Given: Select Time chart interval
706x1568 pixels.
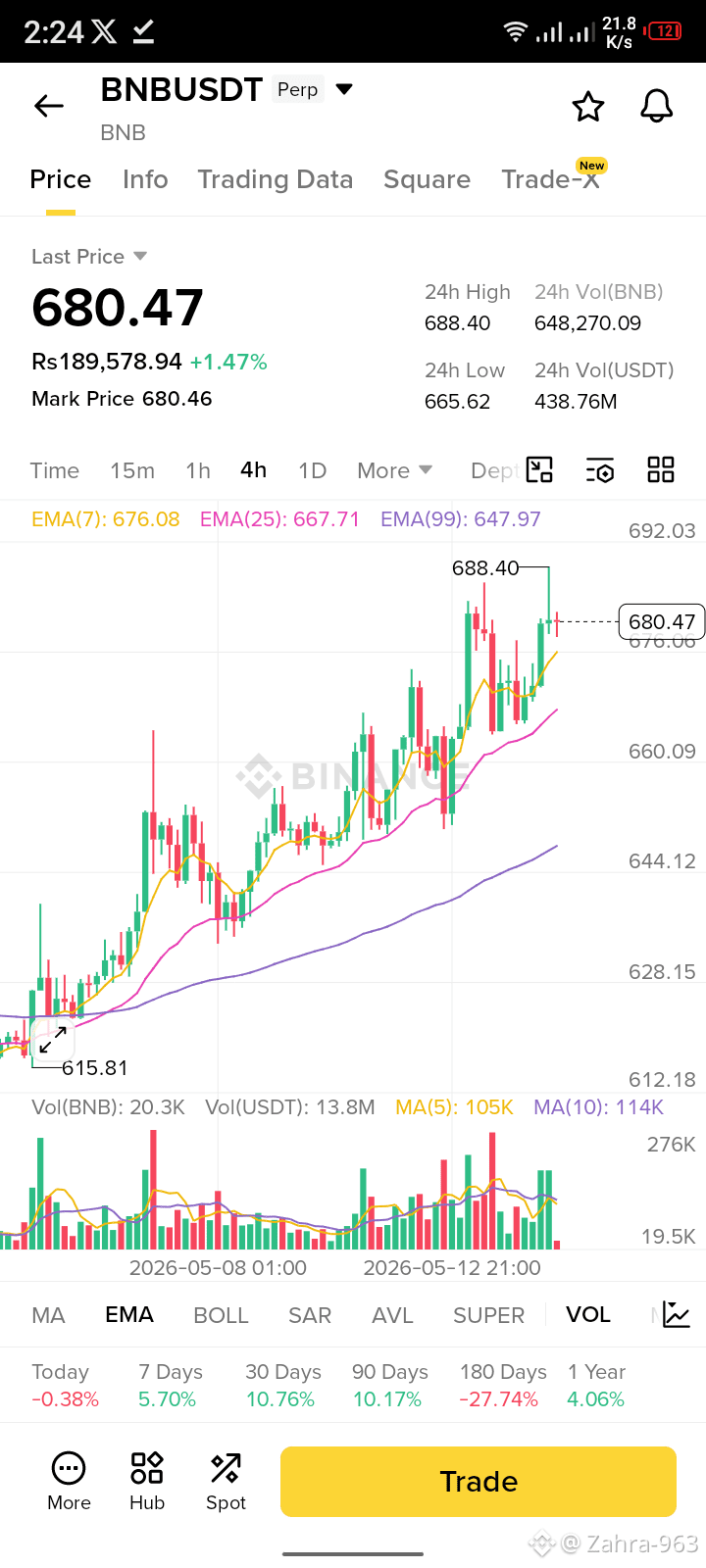Looking at the screenshot, I should (x=55, y=470).
